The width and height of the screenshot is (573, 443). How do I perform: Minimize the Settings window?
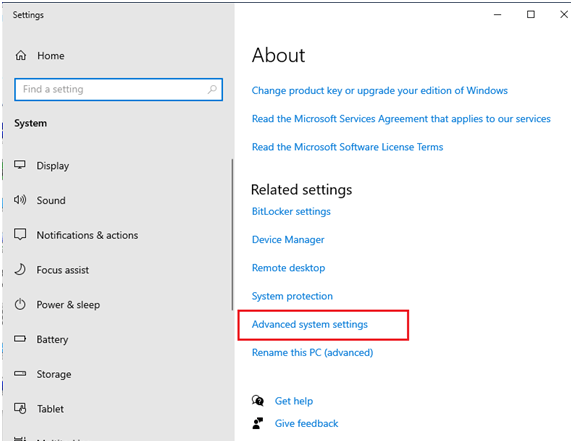497,15
